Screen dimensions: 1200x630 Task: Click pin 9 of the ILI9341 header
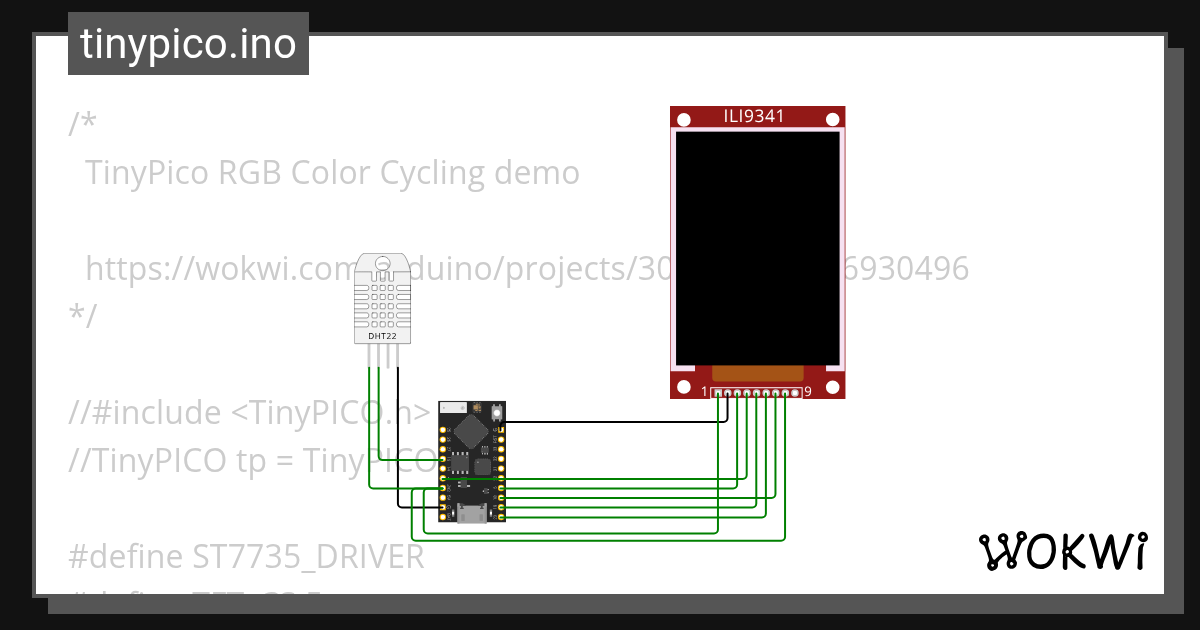click(x=795, y=393)
